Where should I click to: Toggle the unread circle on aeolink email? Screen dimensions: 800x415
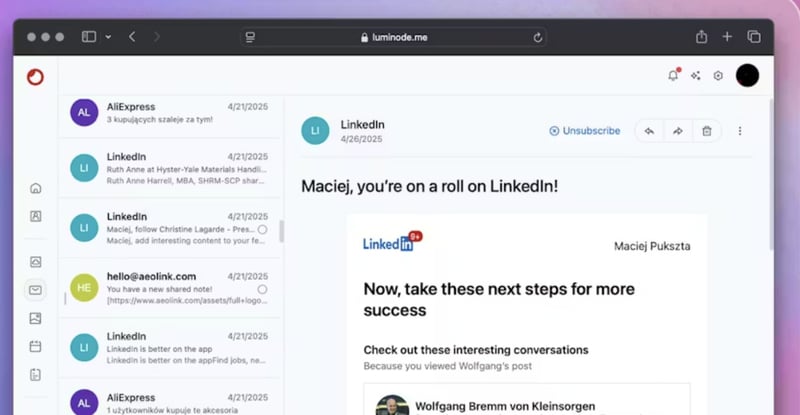point(262,289)
